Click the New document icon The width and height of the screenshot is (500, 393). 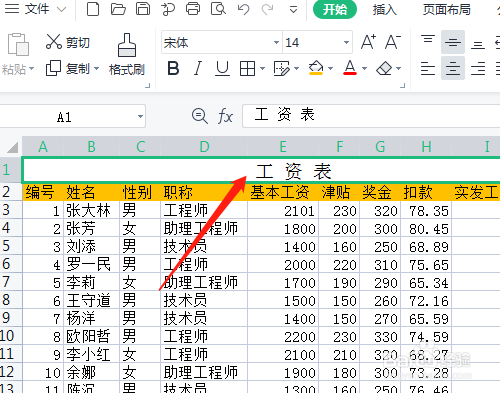point(93,9)
